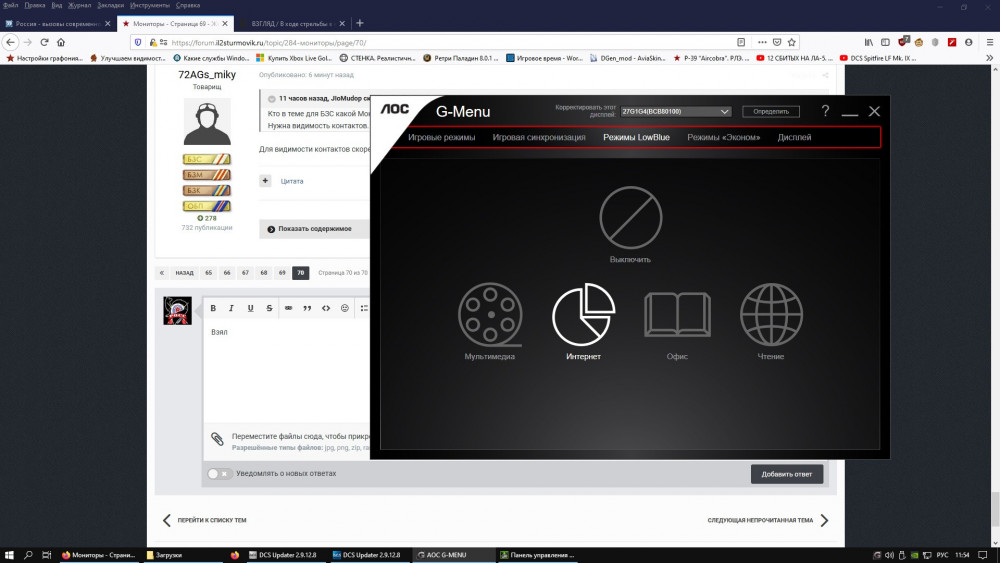Select the Internet pie chart mode
The height and width of the screenshot is (563, 1000).
pos(583,314)
